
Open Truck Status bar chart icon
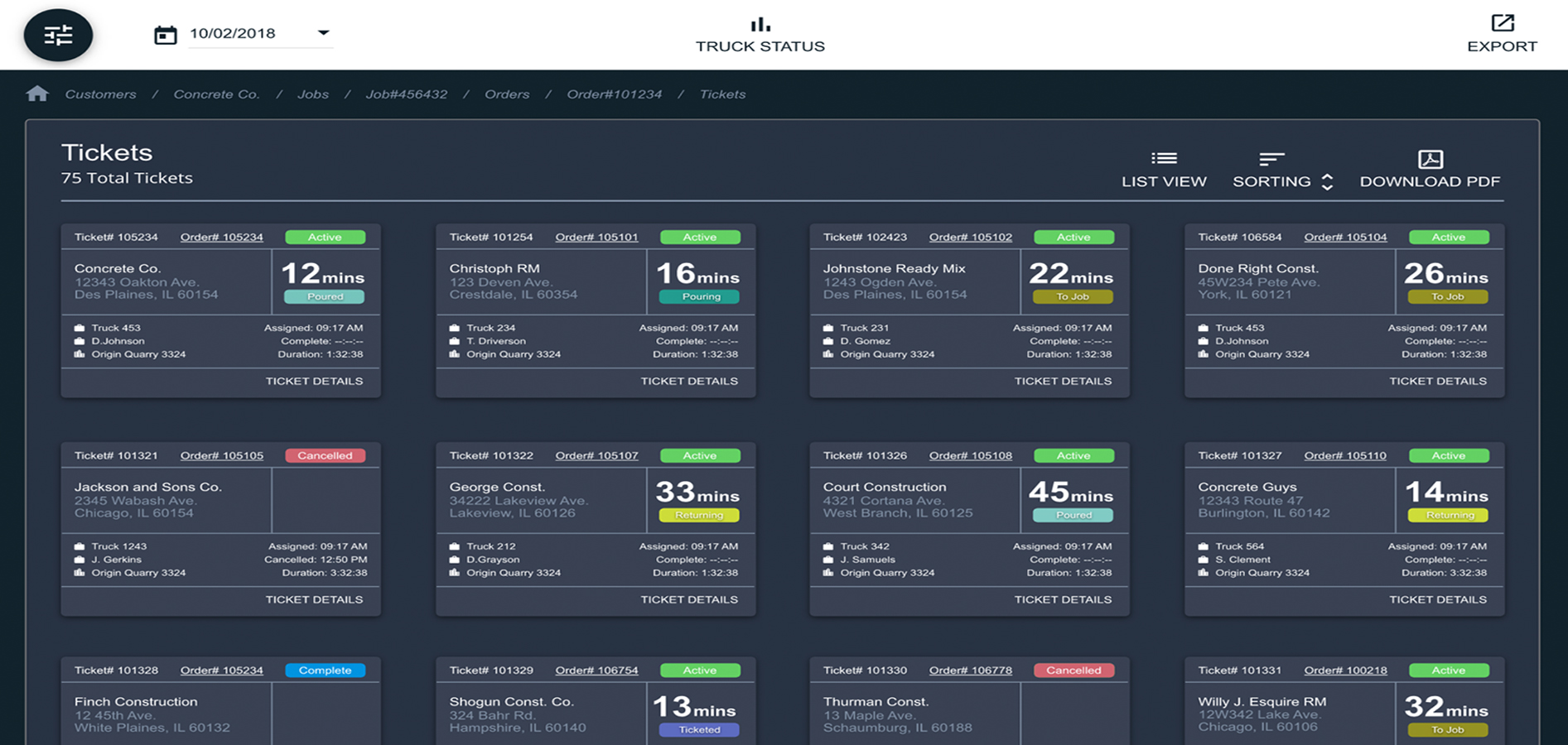tap(760, 24)
